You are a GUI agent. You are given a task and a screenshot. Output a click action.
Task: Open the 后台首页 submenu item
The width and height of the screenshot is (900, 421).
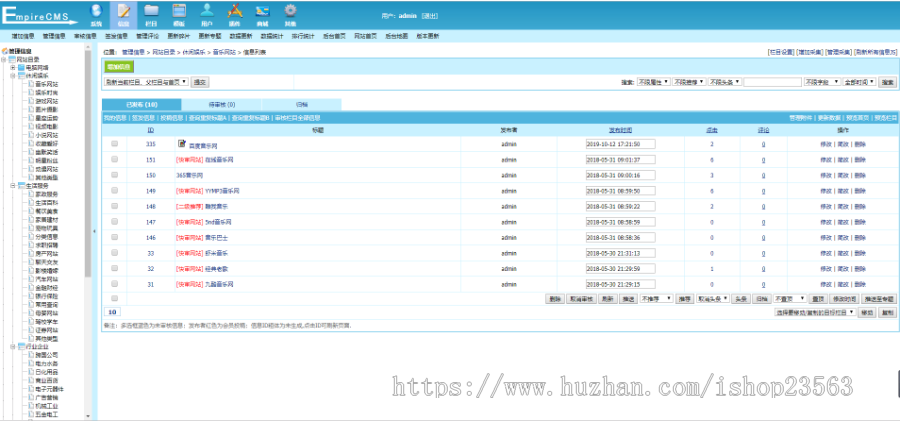coord(334,36)
